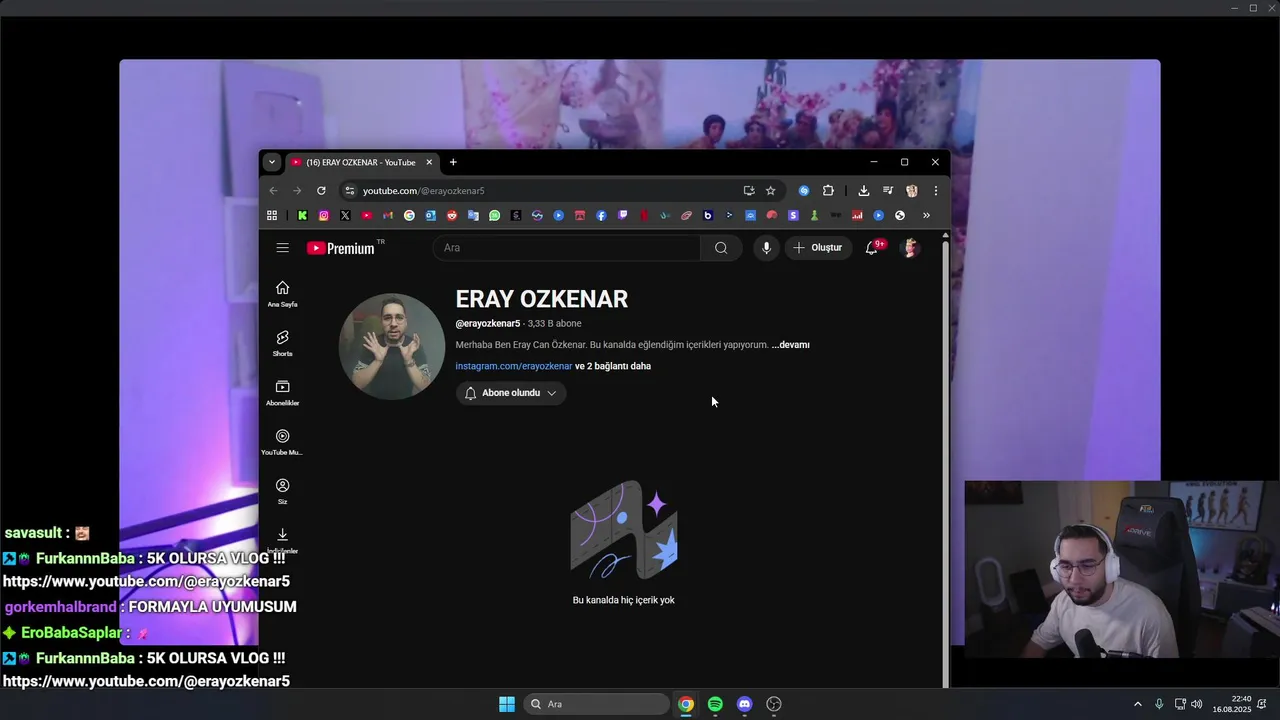Expand the Abone olundu subscription dropdown
The width and height of the screenshot is (1280, 720).
511,393
